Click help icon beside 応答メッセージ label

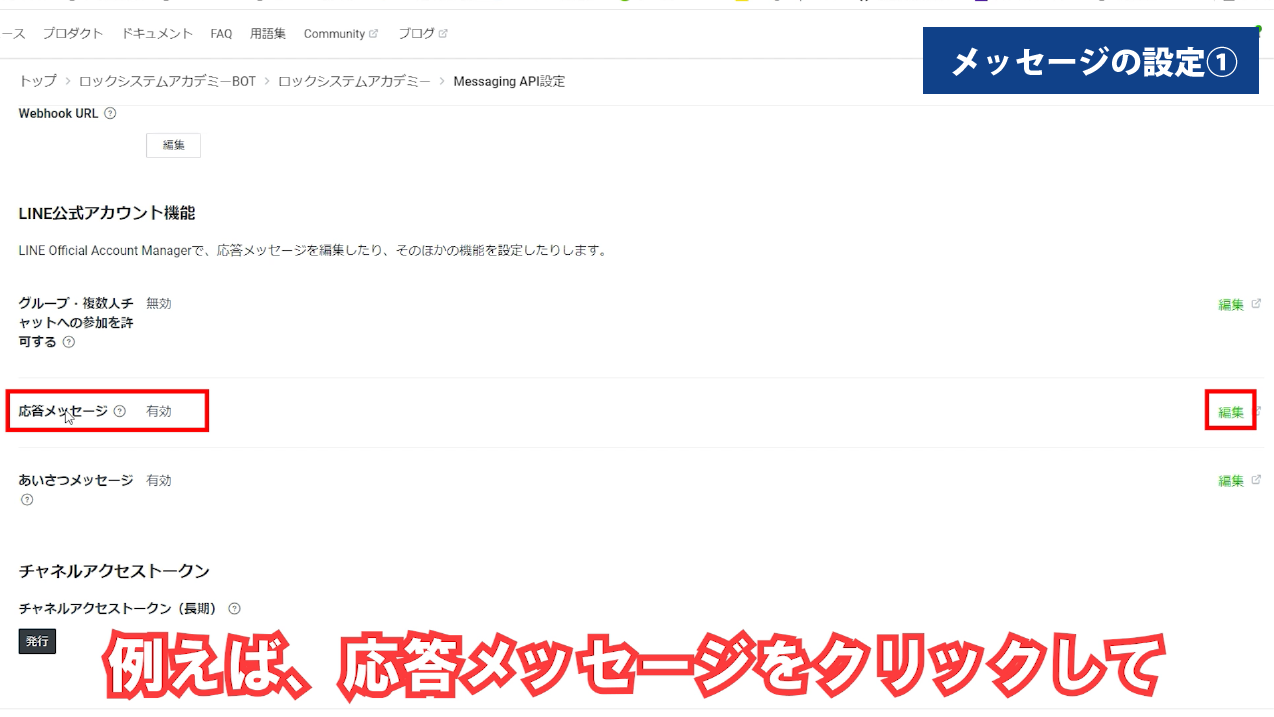click(x=120, y=411)
